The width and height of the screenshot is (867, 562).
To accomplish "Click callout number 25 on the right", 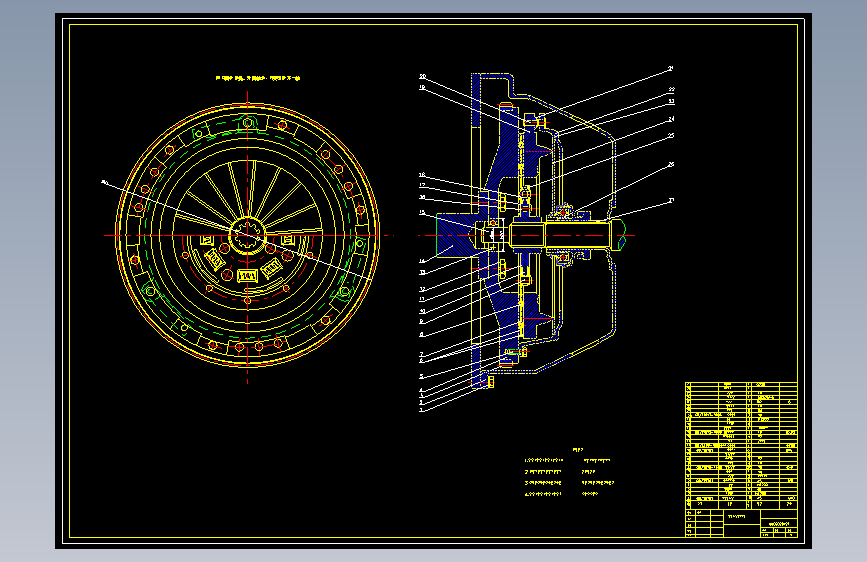I will tap(671, 136).
